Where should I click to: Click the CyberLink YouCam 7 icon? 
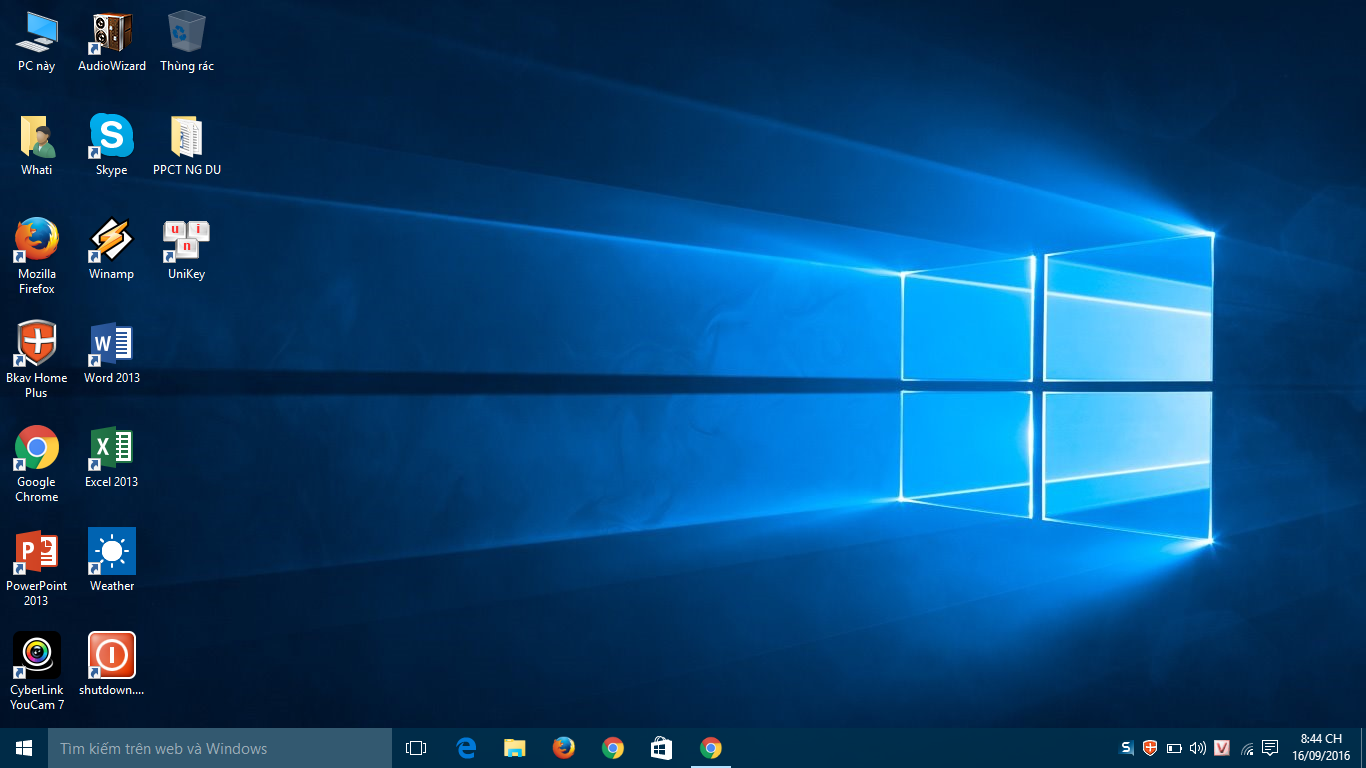pyautogui.click(x=37, y=656)
